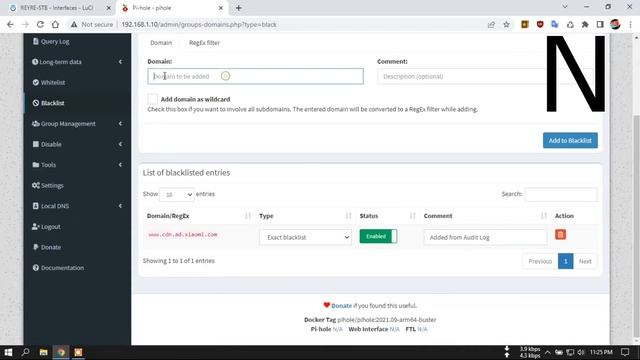
Task: Open taskbar search
Action: (x=26, y=352)
